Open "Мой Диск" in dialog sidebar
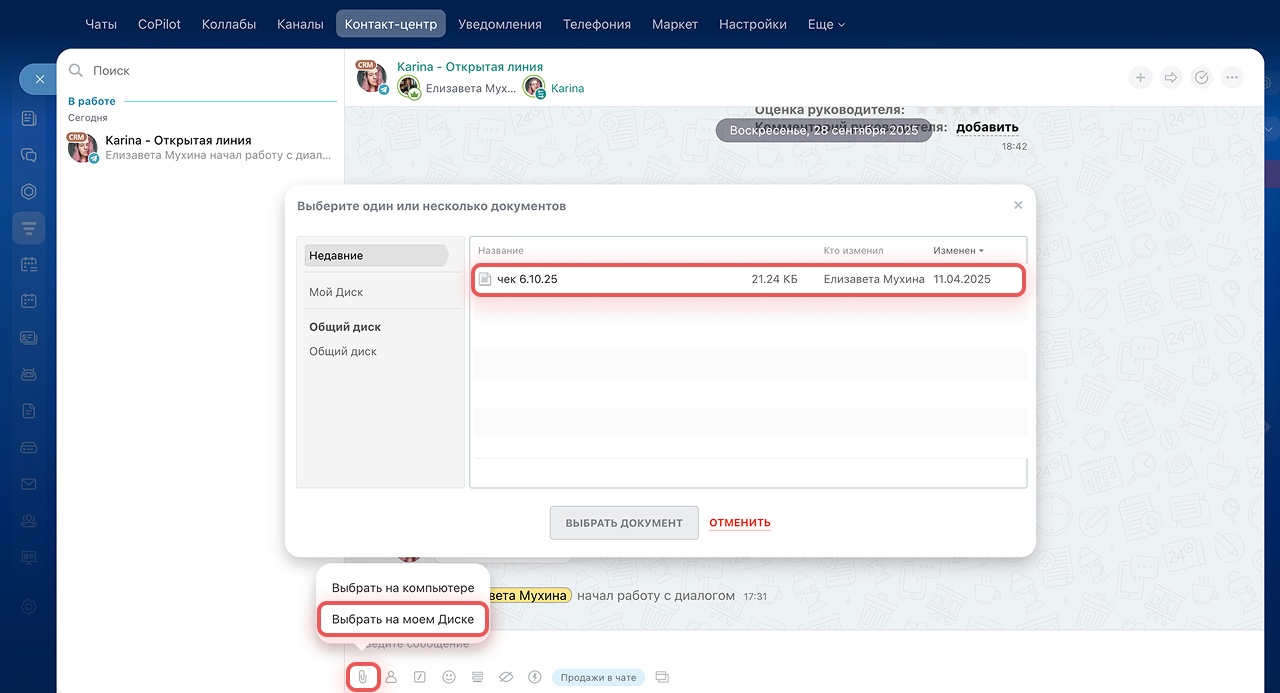1280x693 pixels. [336, 292]
